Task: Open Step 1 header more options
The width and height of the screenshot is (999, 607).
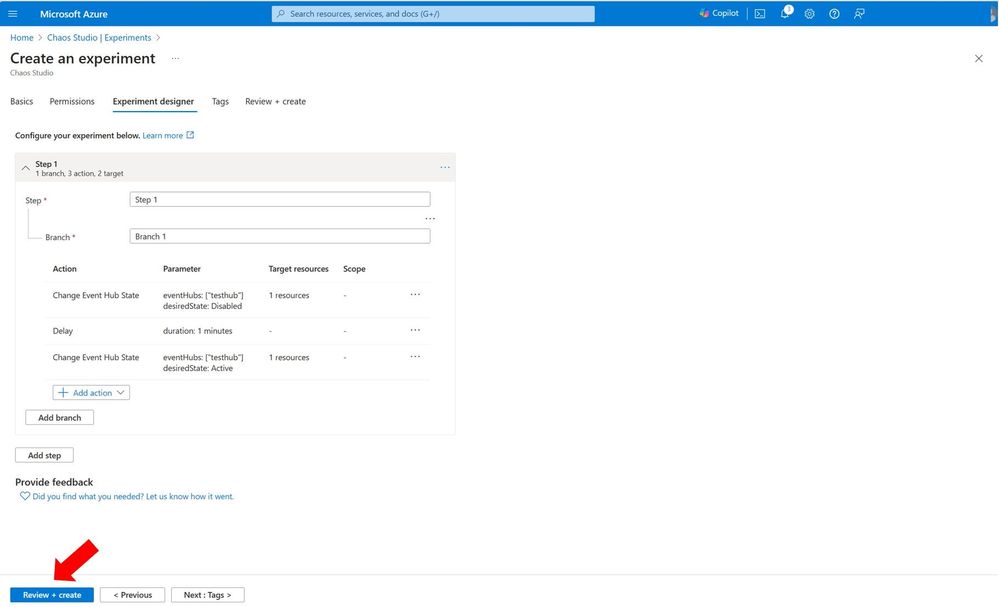Action: click(x=445, y=168)
